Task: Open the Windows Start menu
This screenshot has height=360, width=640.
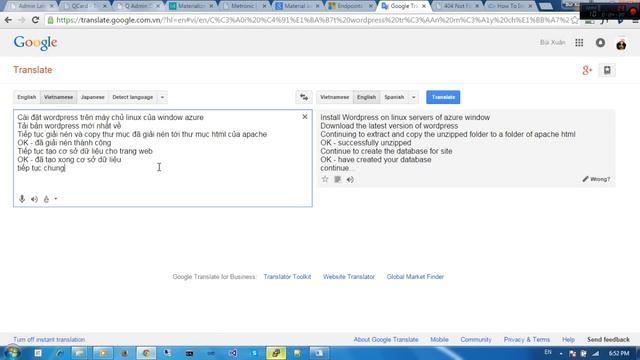Action: click(11, 353)
